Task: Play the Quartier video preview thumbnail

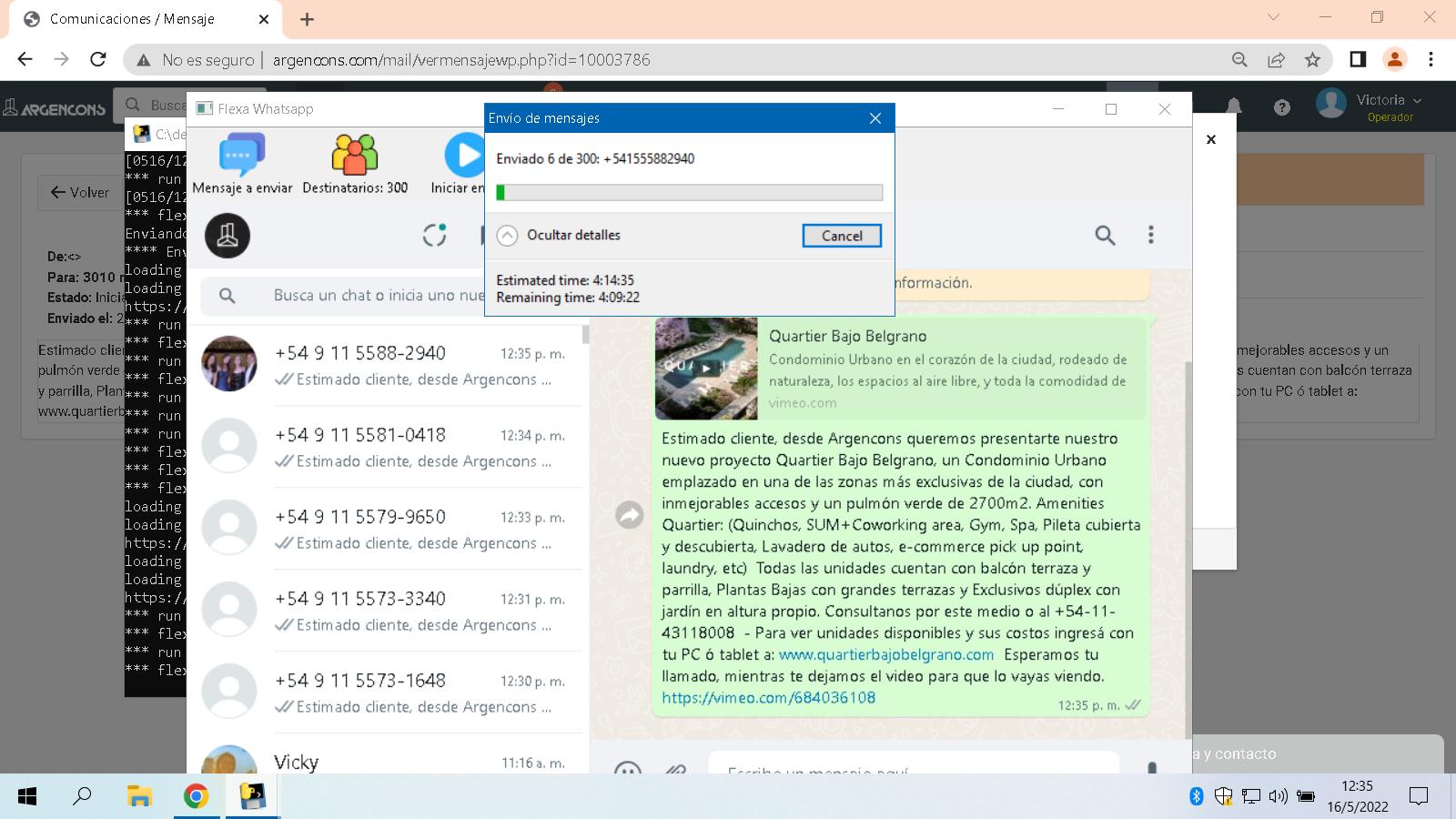Action: 706,368
